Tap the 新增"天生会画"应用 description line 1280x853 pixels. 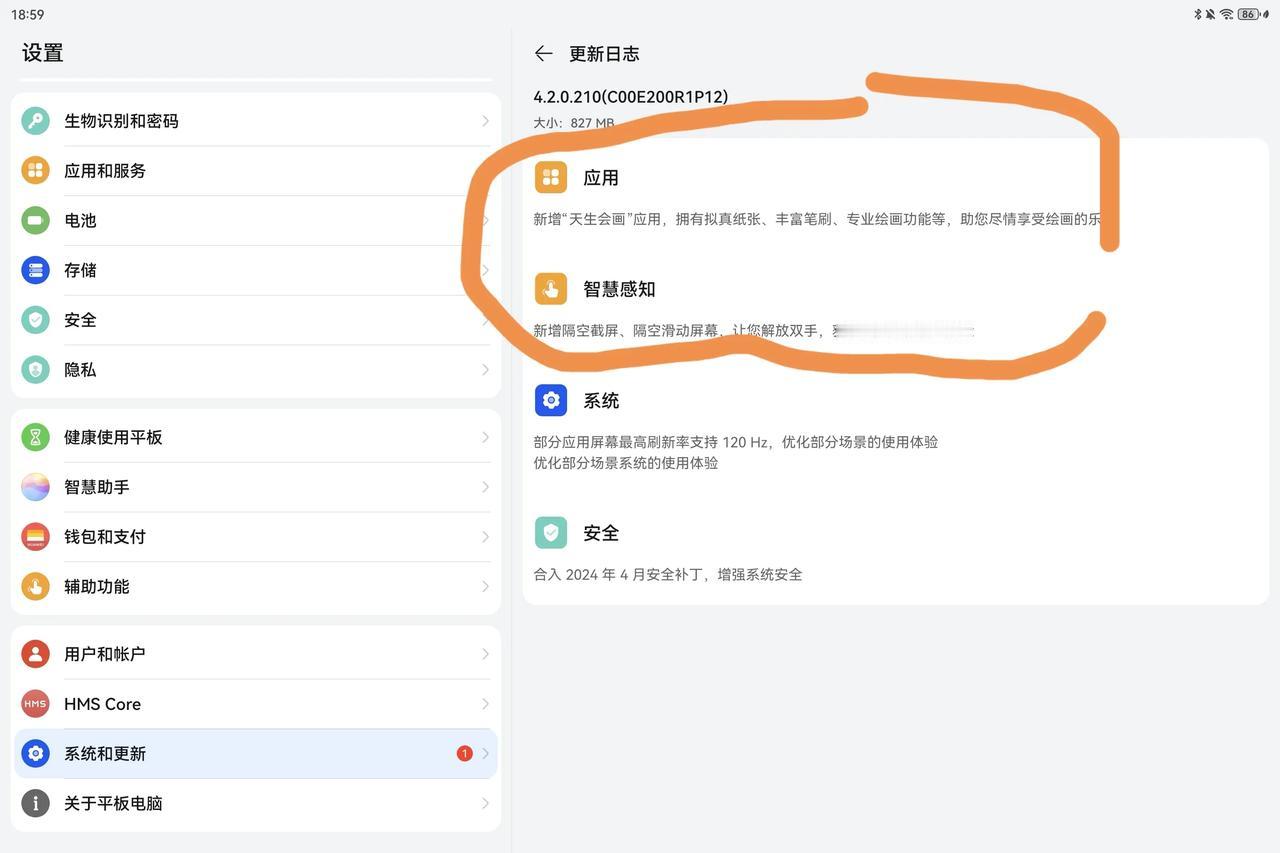point(817,219)
